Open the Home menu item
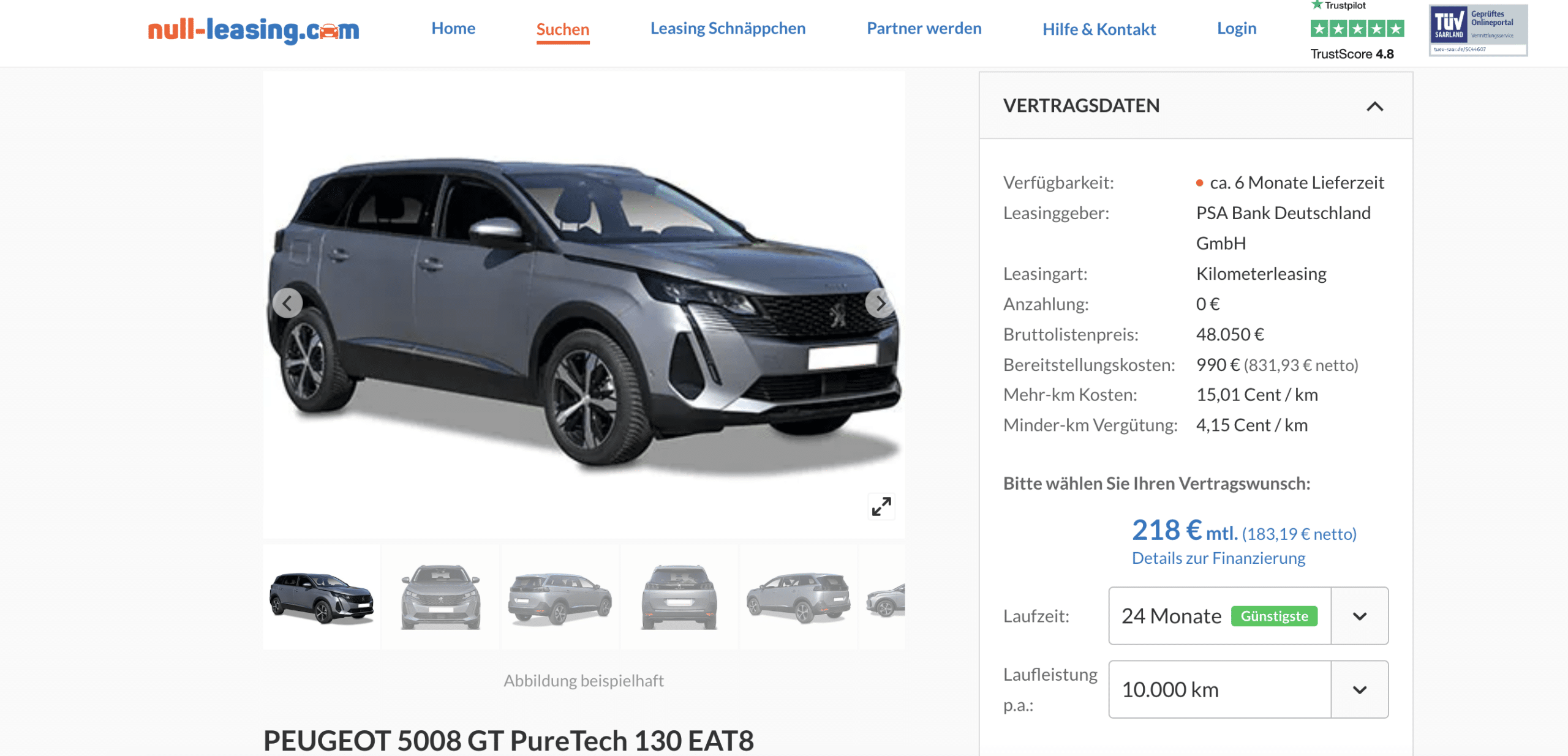1568x756 pixels. tap(453, 28)
